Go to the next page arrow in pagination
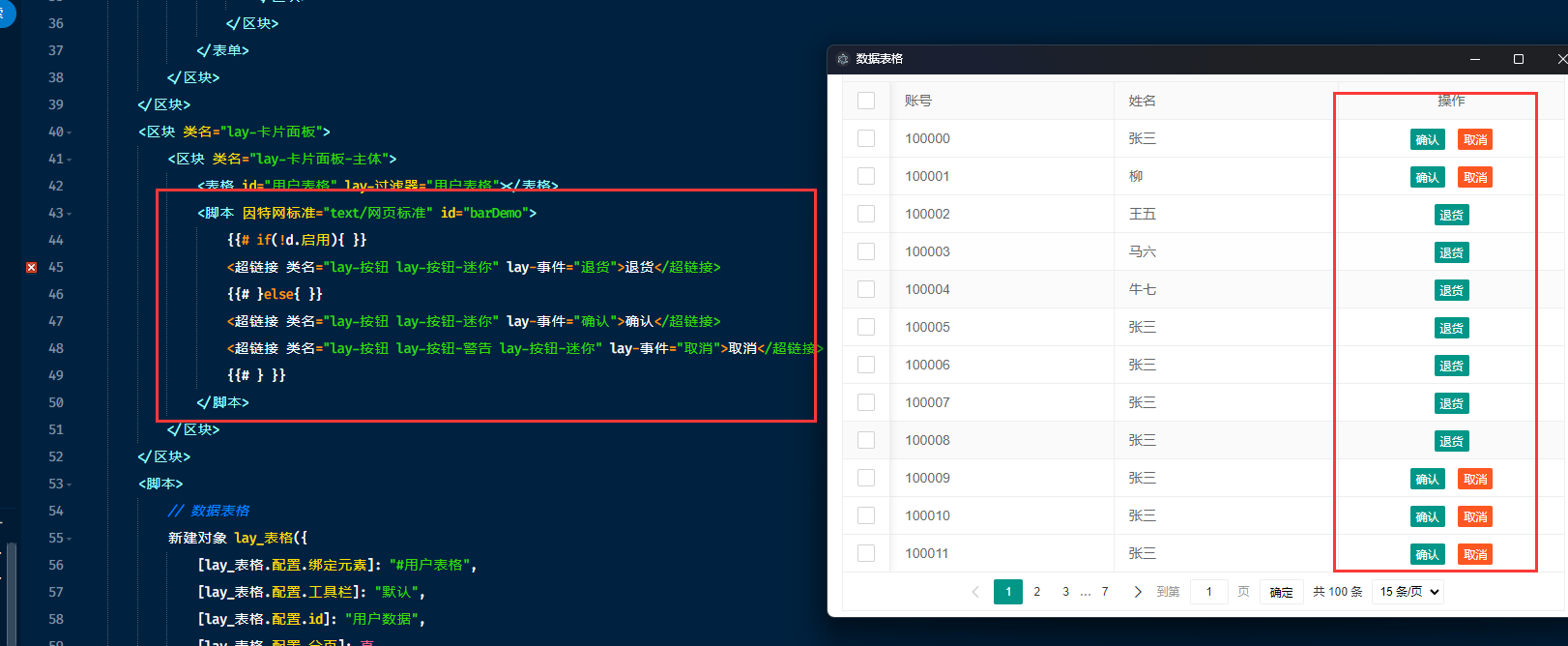The width and height of the screenshot is (1568, 646). click(x=1137, y=592)
